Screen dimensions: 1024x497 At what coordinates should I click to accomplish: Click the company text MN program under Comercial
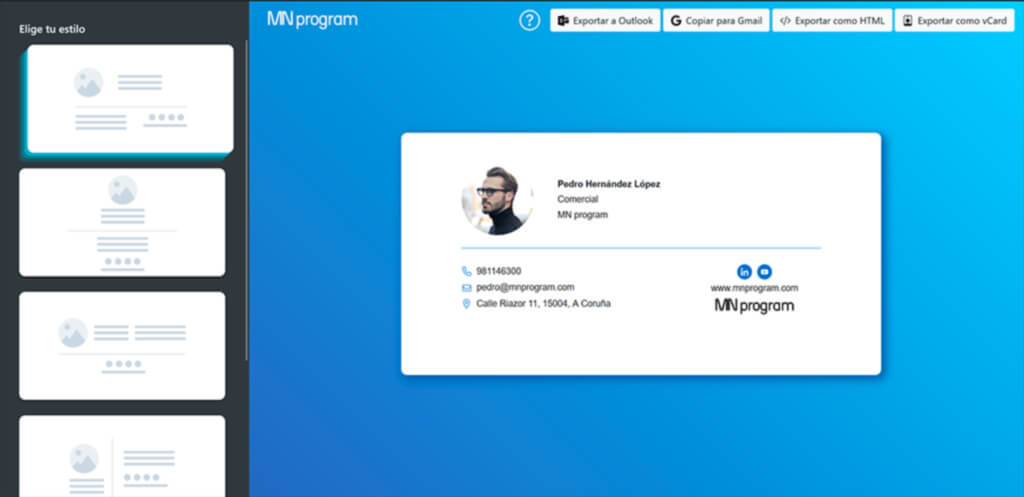click(x=583, y=215)
